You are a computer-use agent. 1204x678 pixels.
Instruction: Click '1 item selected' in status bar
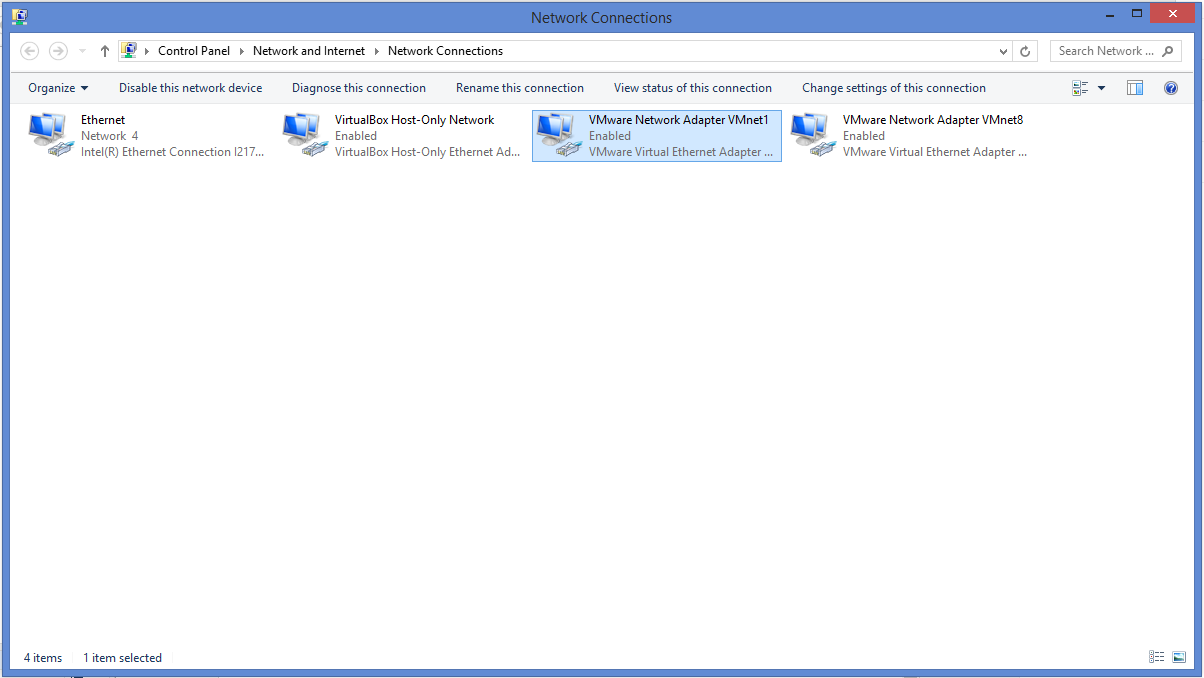click(x=122, y=658)
